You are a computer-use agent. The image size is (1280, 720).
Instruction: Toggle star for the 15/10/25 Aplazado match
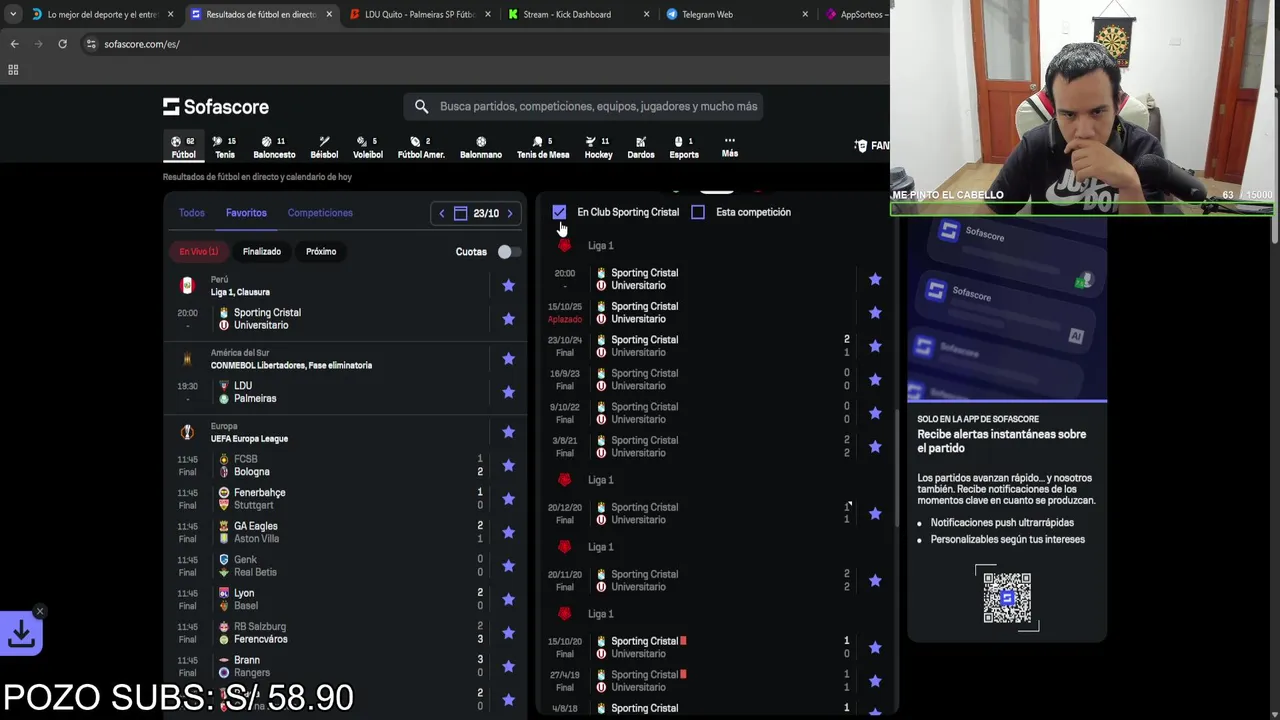point(875,313)
